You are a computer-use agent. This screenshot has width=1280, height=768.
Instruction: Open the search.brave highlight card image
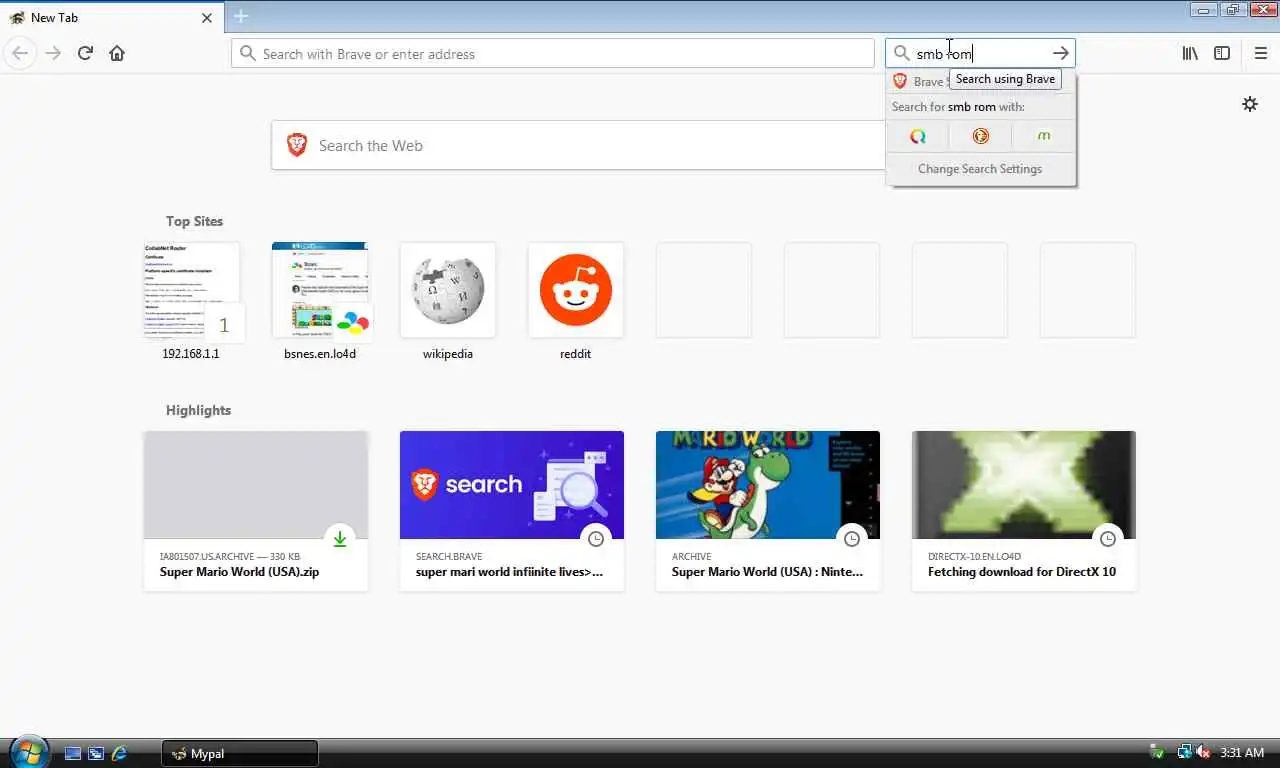[512, 485]
